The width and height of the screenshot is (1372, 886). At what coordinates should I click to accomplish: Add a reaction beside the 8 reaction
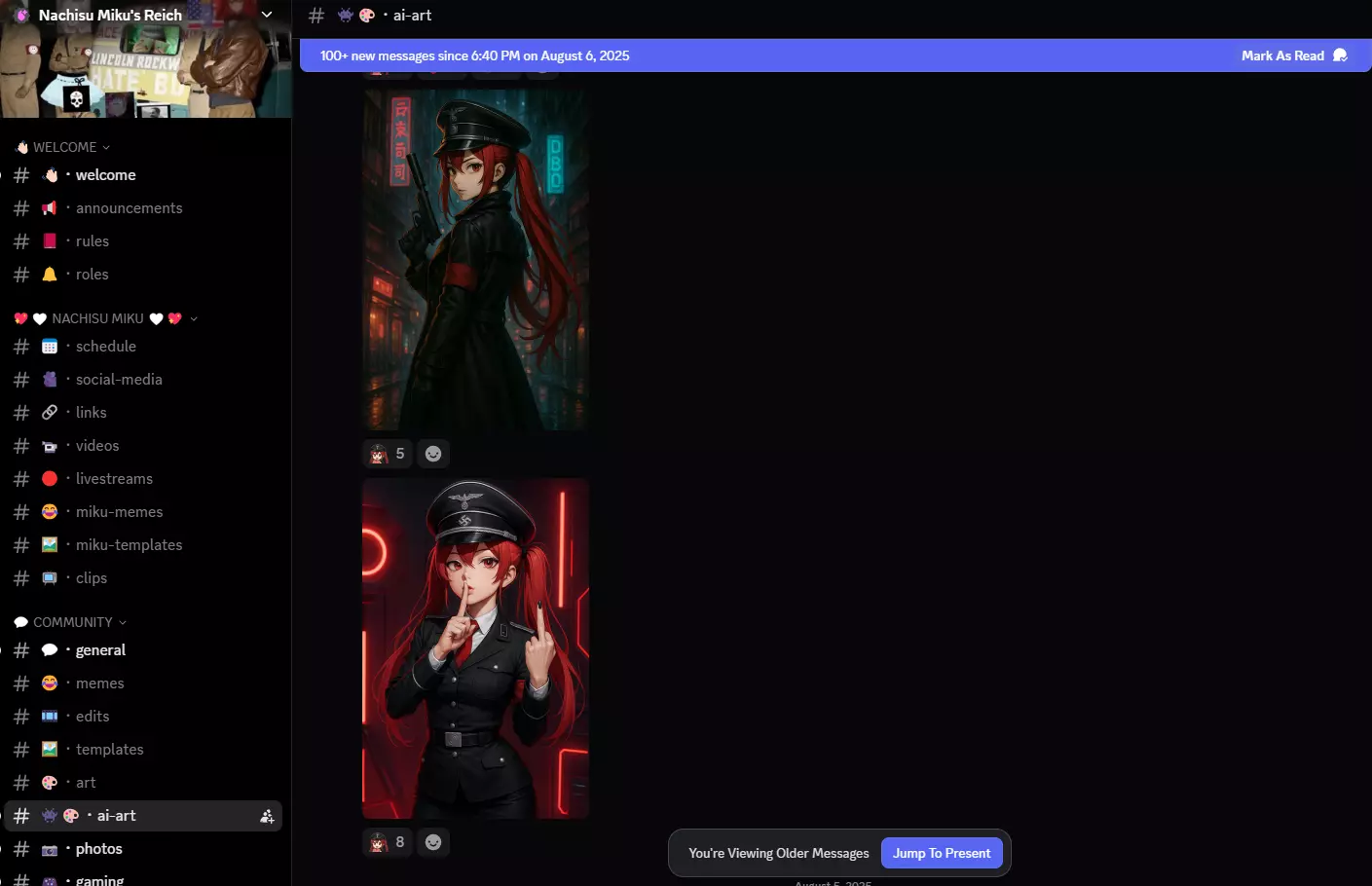click(433, 842)
